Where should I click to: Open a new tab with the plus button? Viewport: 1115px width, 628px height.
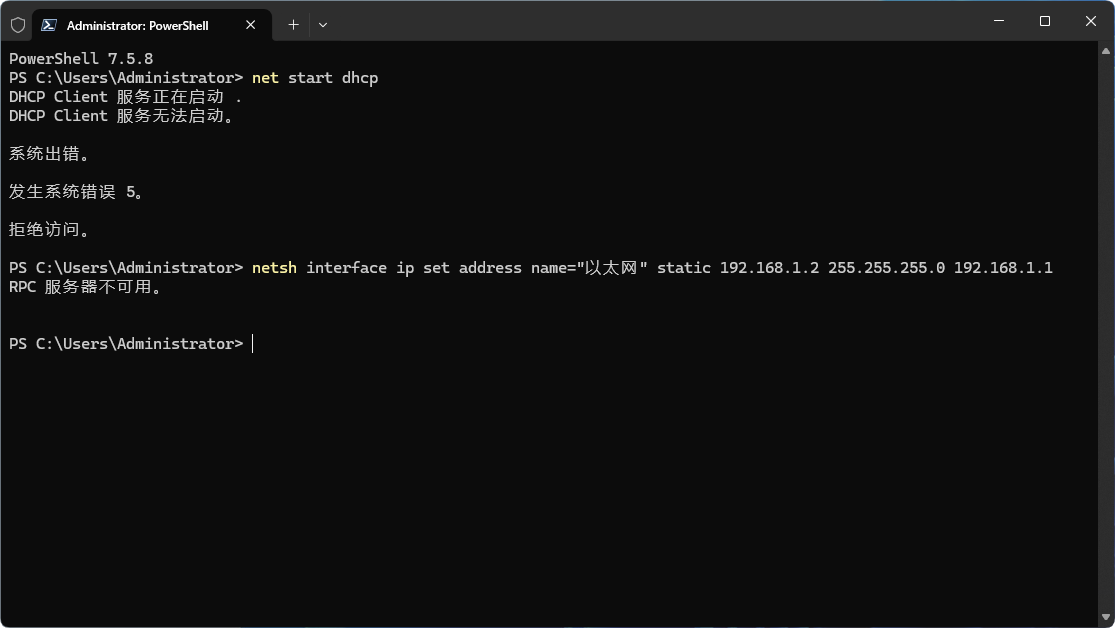(x=293, y=25)
